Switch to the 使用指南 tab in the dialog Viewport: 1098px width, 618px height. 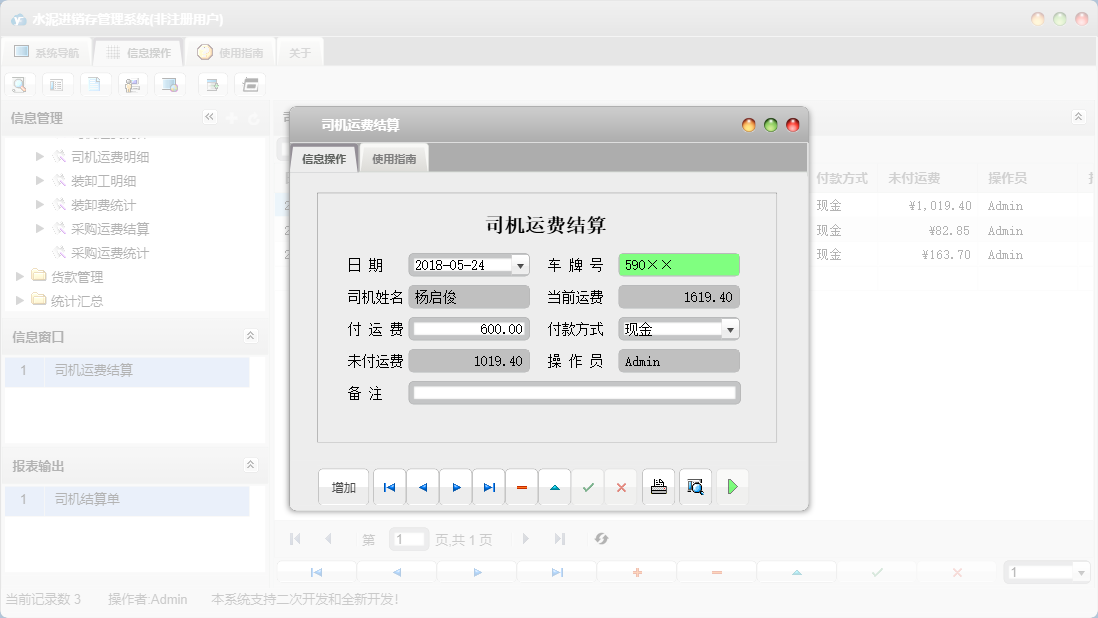pos(393,157)
